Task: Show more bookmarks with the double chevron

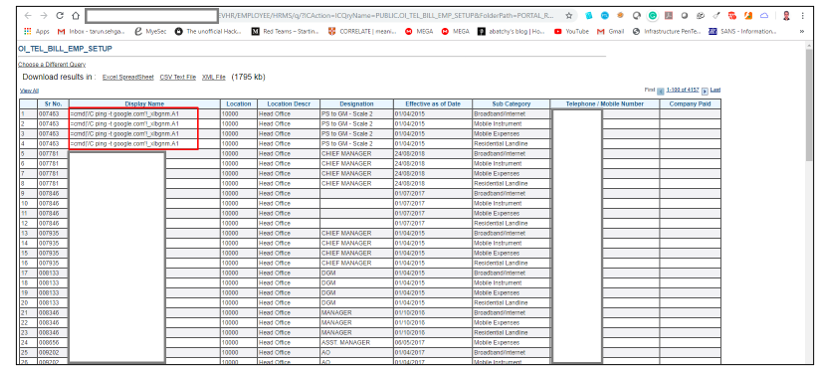Action: (x=802, y=31)
